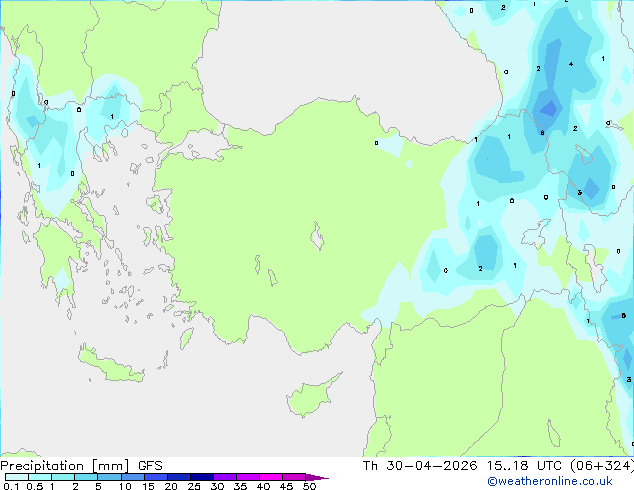Click the legend label '25'
This screenshot has height=490, width=634.
pos(194,486)
